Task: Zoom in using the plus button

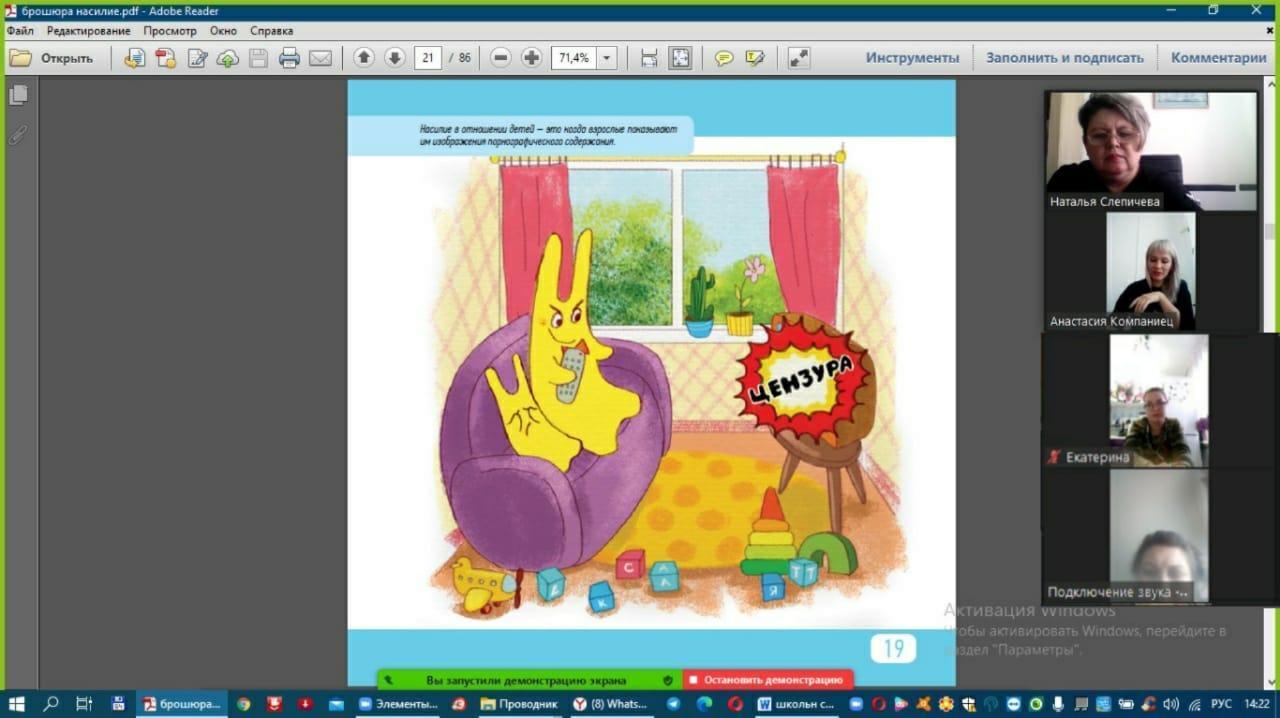Action: (531, 58)
